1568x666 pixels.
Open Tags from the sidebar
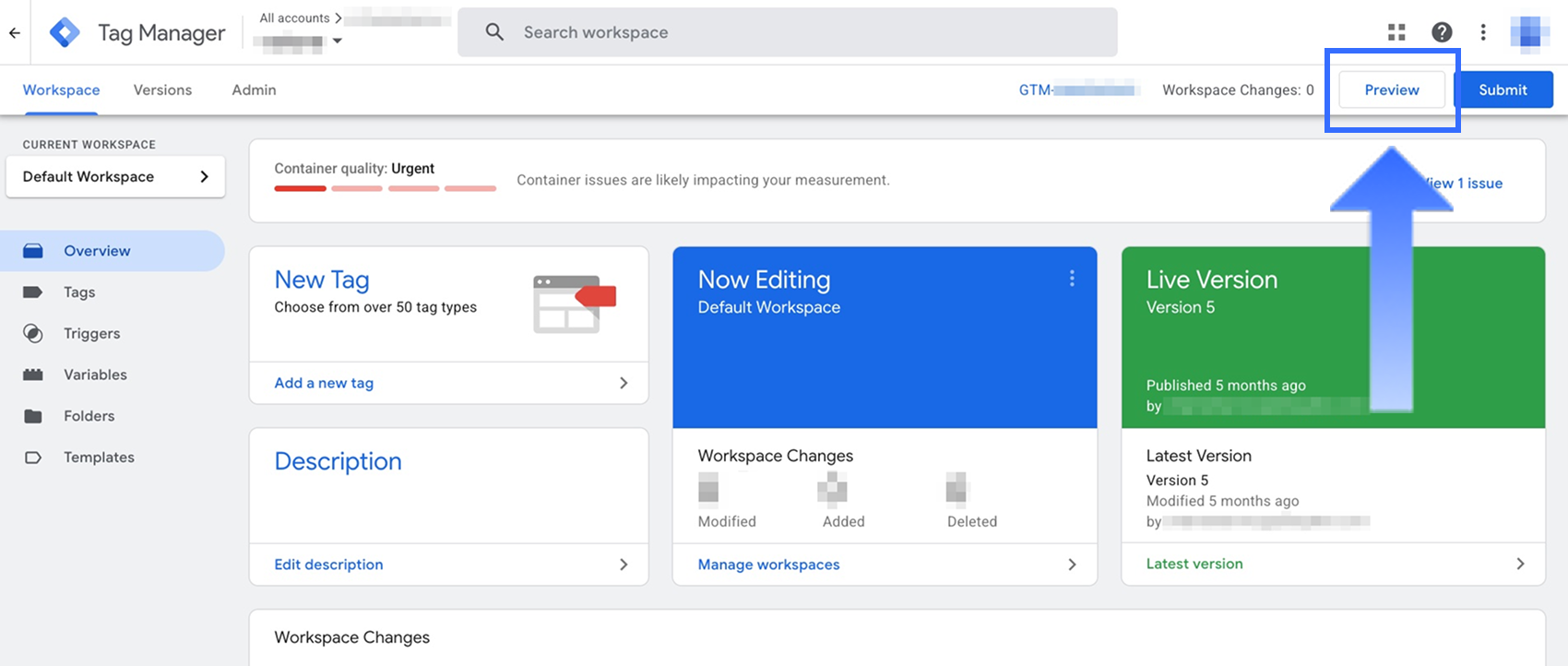[x=79, y=292]
